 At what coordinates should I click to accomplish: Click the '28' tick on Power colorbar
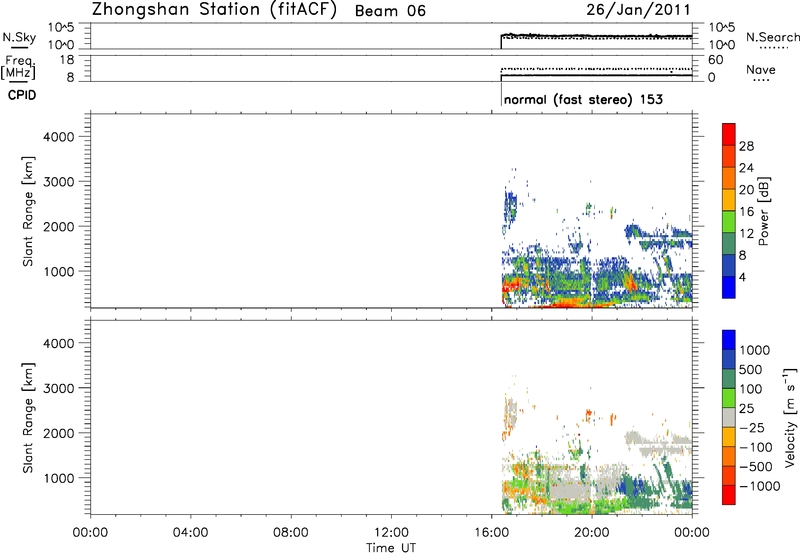click(746, 146)
